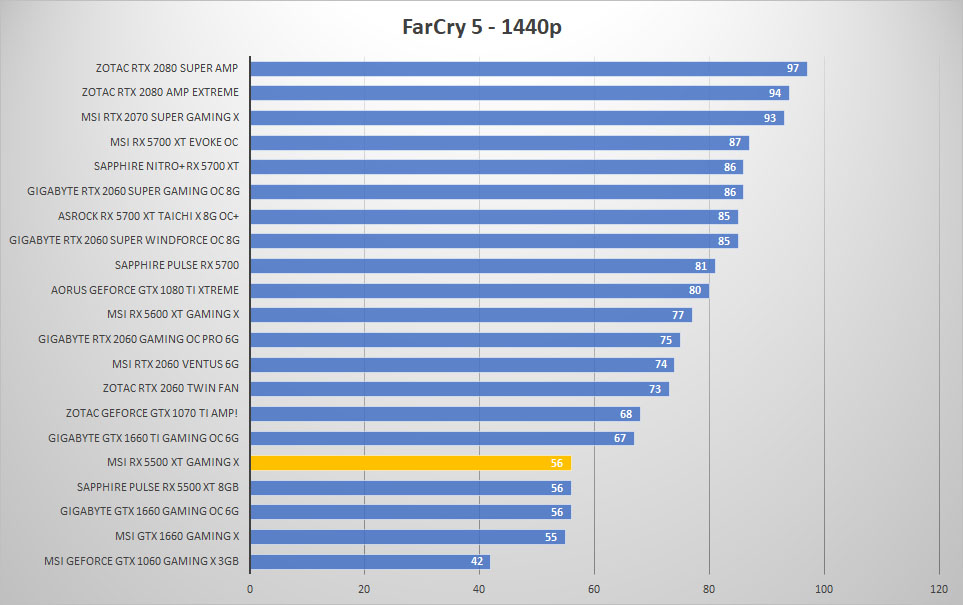Viewport: 963px width, 605px height.
Task: Click the SUPER WINDFORCE bar showing 85
Action: pyautogui.click(x=494, y=241)
